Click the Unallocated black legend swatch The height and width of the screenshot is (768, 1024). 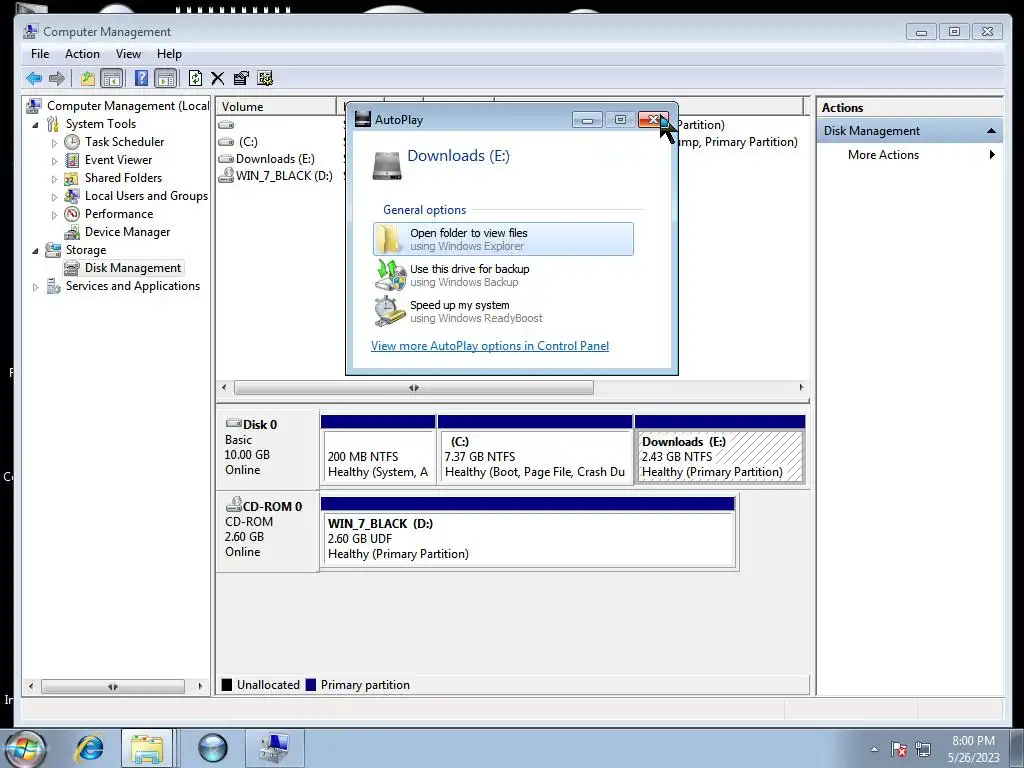pyautogui.click(x=227, y=685)
